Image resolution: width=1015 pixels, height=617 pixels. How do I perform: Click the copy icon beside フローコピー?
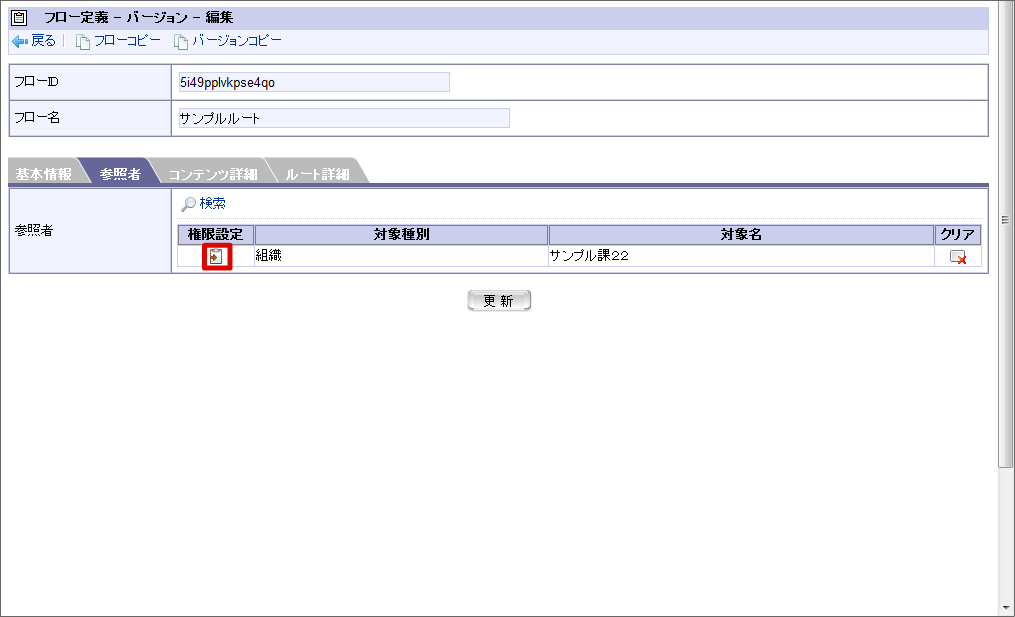83,41
